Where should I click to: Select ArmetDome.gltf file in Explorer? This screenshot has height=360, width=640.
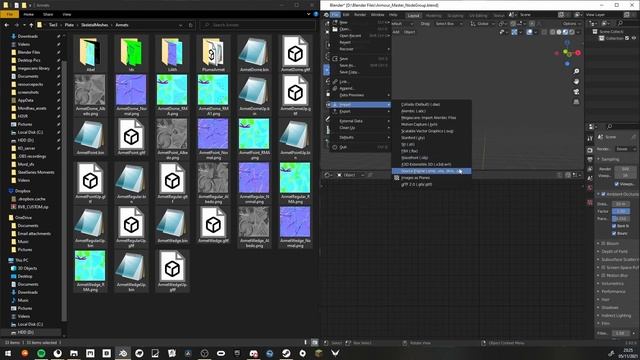tap(295, 54)
